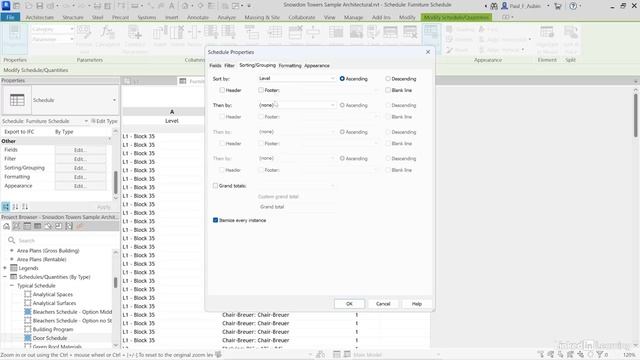640x360 pixels.
Task: Select Ascending for first Then by row
Action: [x=342, y=105]
